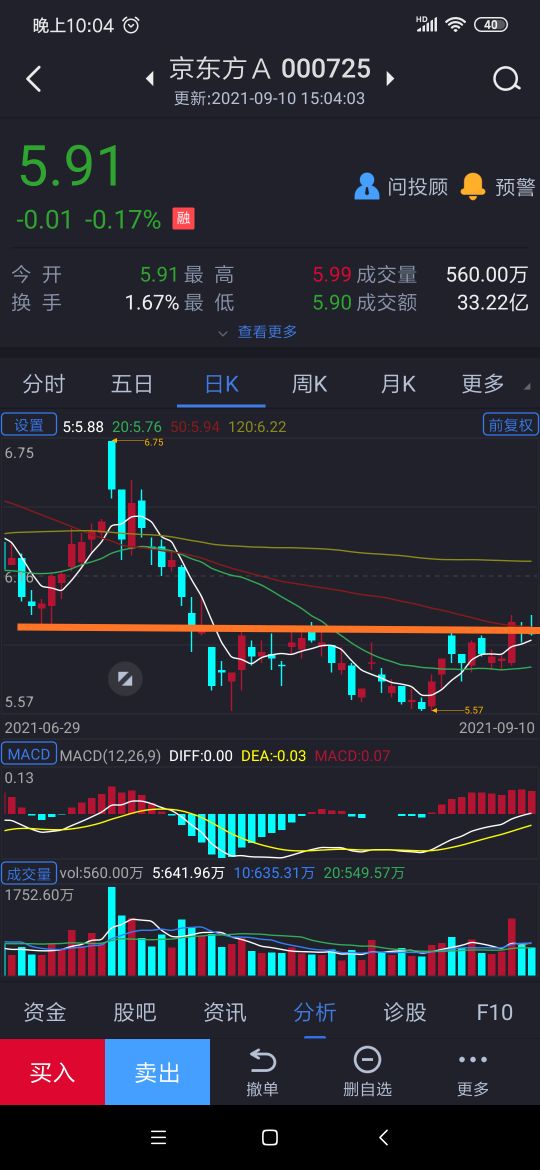
Task: Tap the Wi-Fi status bar icon
Action: pyautogui.click(x=455, y=25)
